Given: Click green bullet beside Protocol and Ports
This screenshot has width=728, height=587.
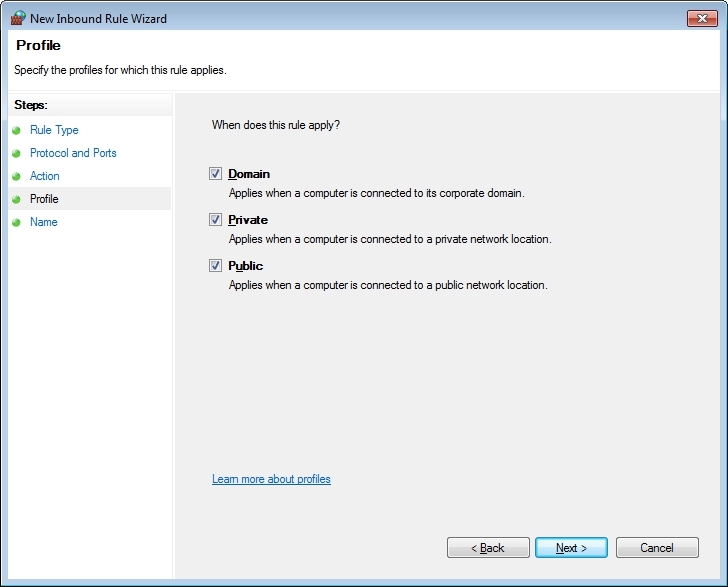Looking at the screenshot, I should 16,154.
